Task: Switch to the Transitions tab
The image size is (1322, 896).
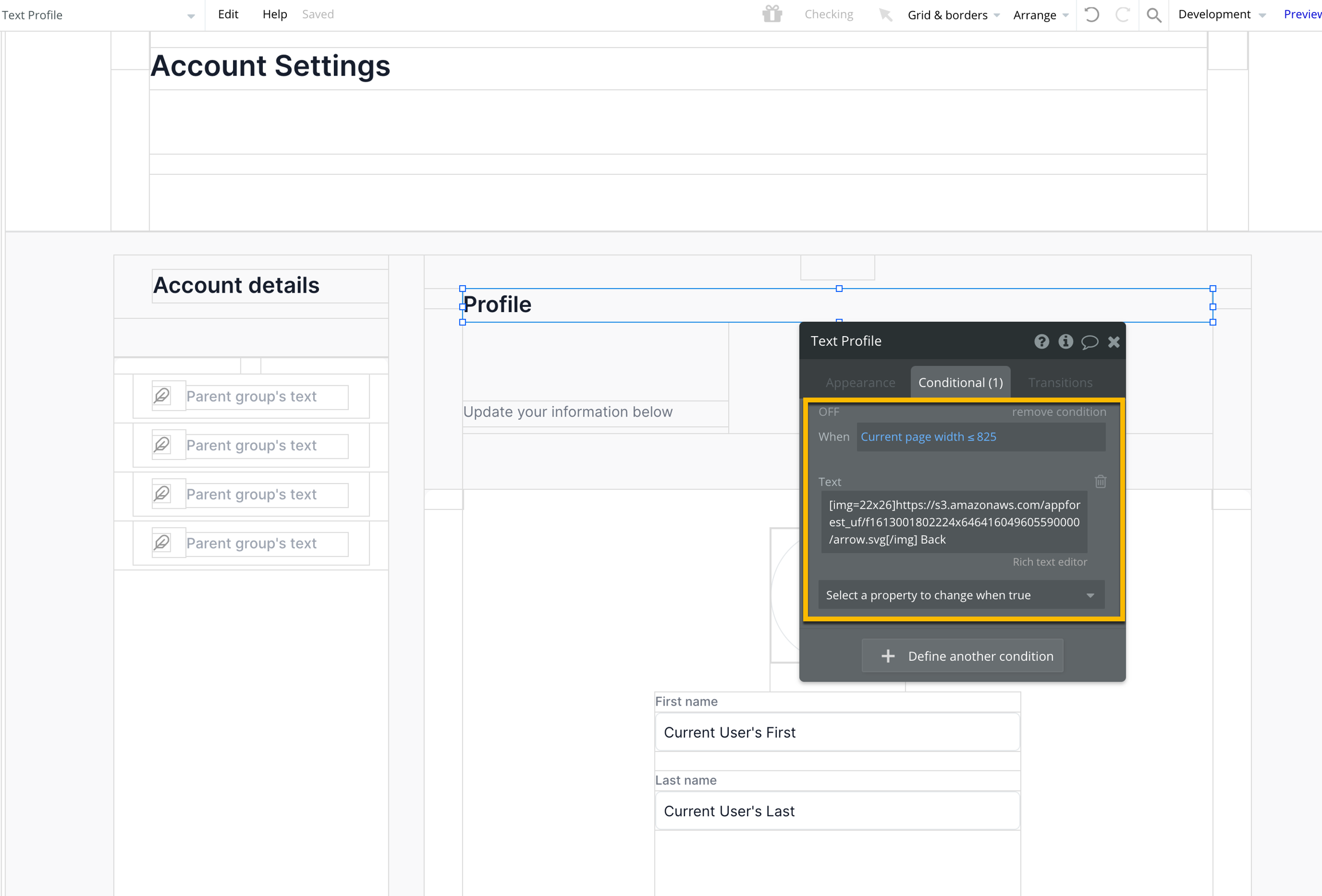Action: click(x=1060, y=383)
